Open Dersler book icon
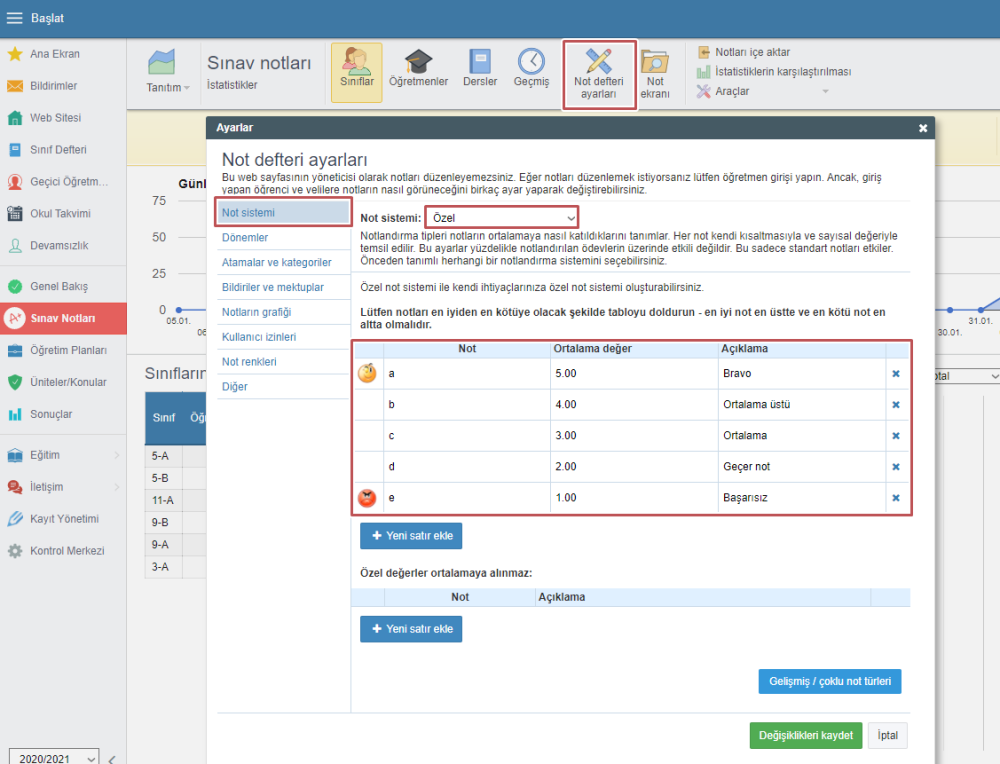The height and width of the screenshot is (764, 1000). pyautogui.click(x=480, y=62)
